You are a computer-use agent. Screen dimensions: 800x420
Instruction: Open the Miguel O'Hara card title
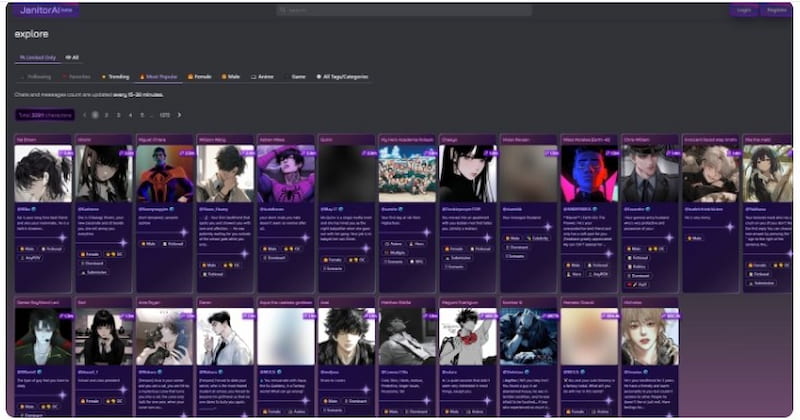click(x=152, y=140)
